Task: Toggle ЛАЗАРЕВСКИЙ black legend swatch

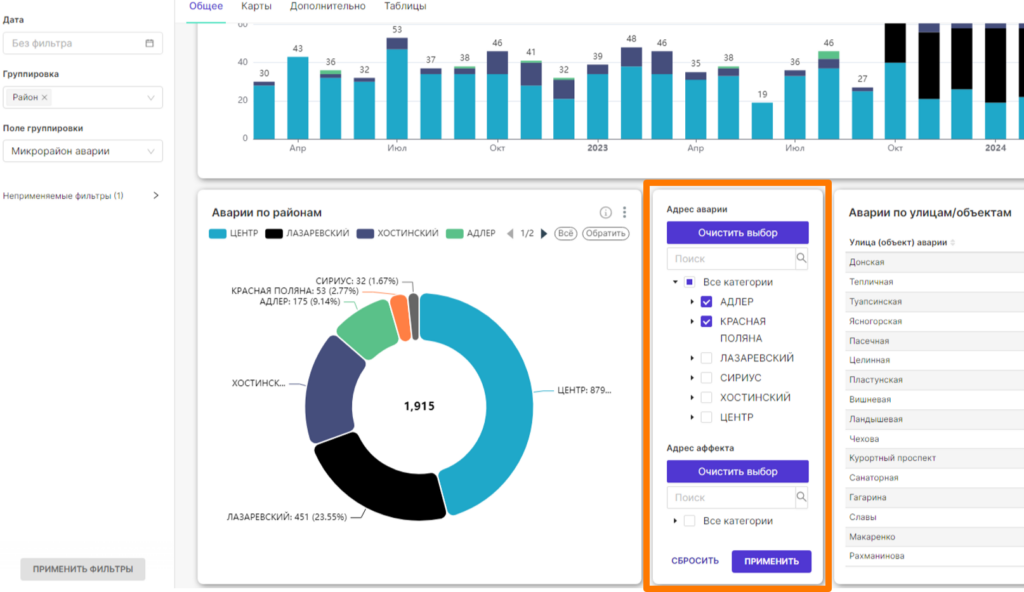Action: click(x=274, y=233)
